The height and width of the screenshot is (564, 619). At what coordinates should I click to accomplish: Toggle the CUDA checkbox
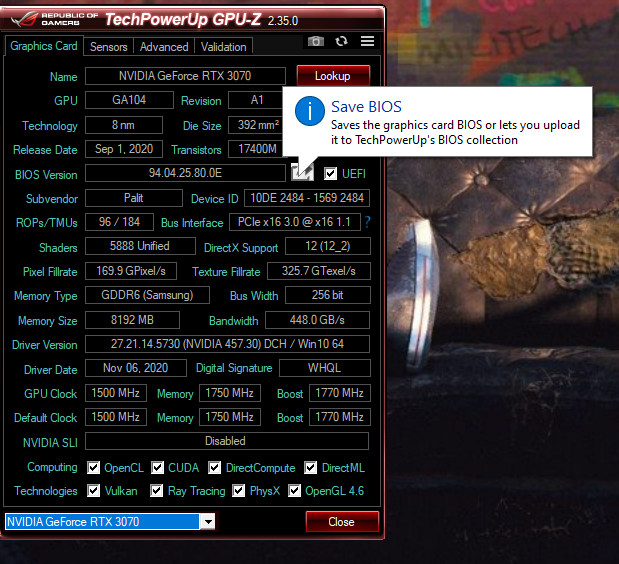pyautogui.click(x=158, y=468)
